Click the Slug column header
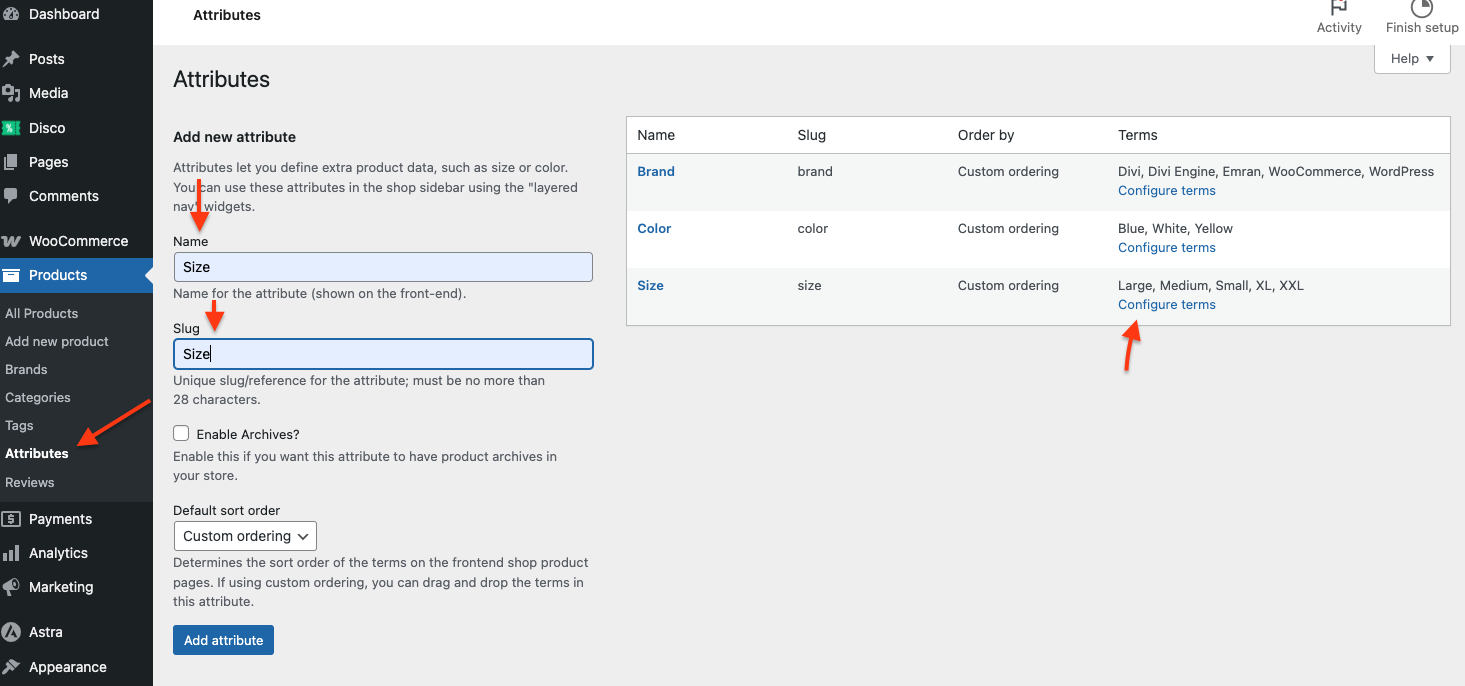 [x=812, y=135]
